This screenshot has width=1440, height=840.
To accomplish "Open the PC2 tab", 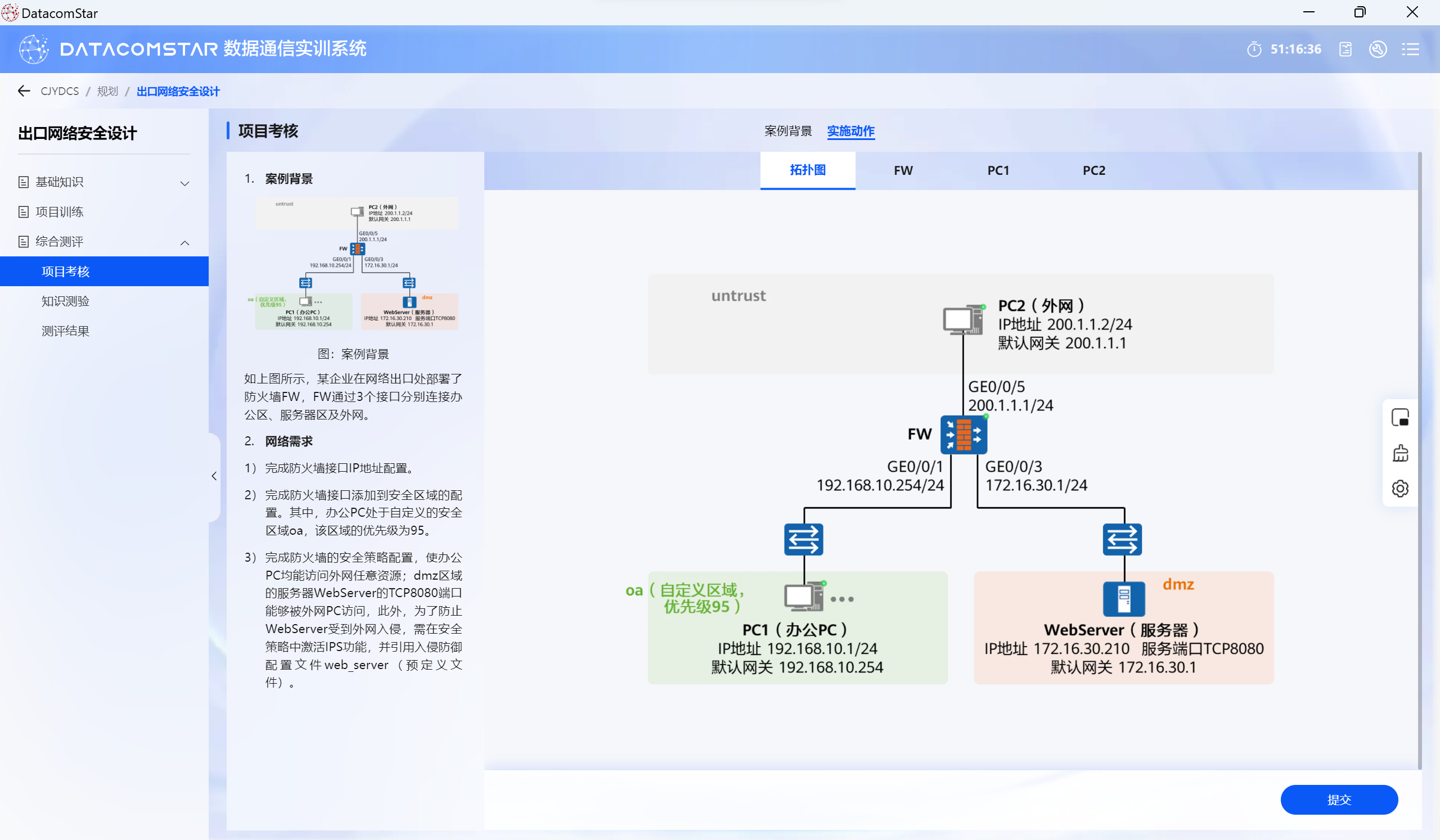I will coord(1093,170).
